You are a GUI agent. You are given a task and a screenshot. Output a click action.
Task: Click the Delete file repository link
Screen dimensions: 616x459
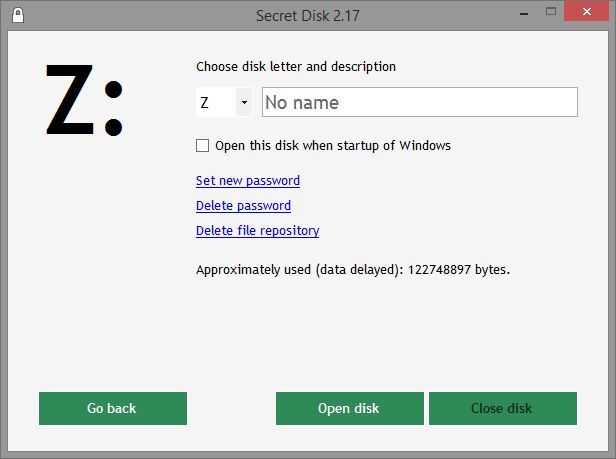click(257, 231)
